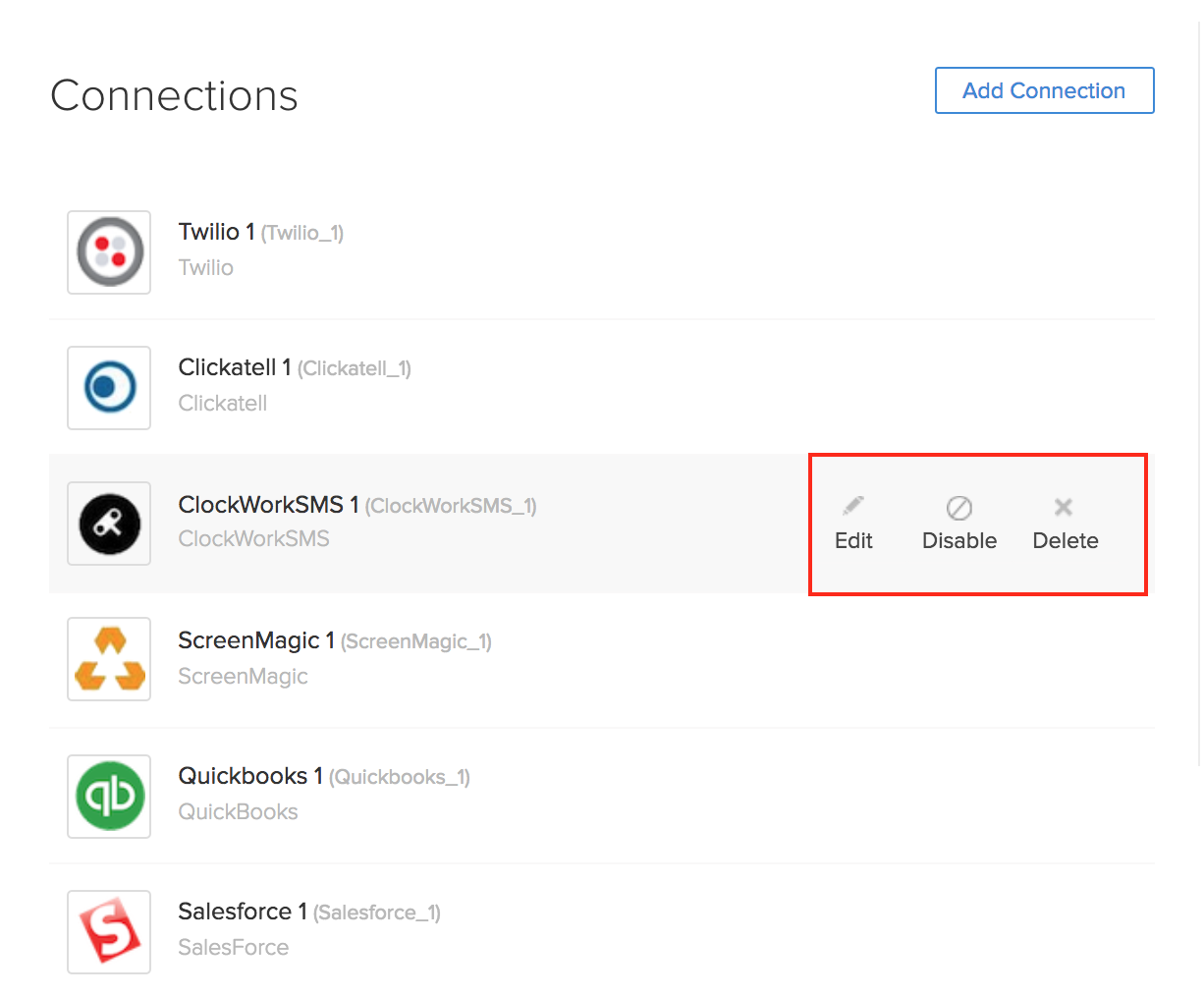Select the Clickatell 1 connection name

click(x=235, y=367)
